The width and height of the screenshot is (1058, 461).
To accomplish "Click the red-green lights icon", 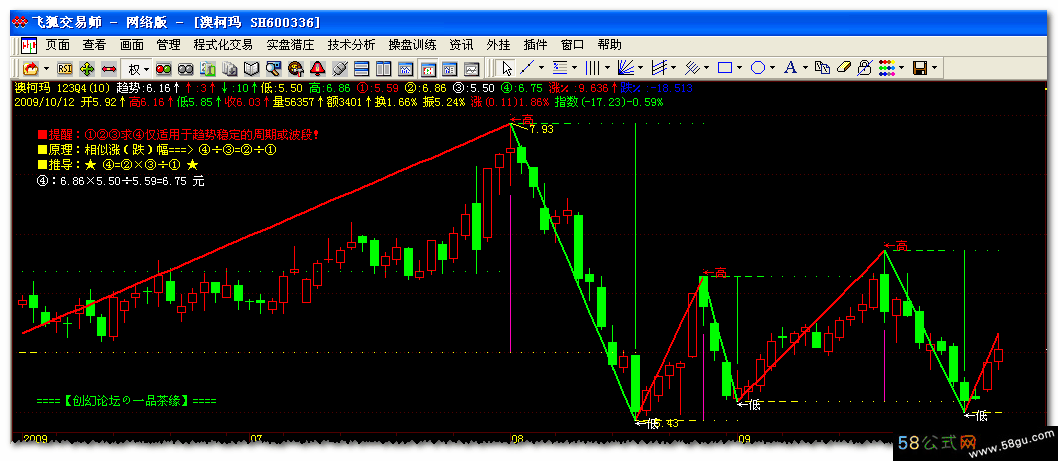I will coord(163,68).
